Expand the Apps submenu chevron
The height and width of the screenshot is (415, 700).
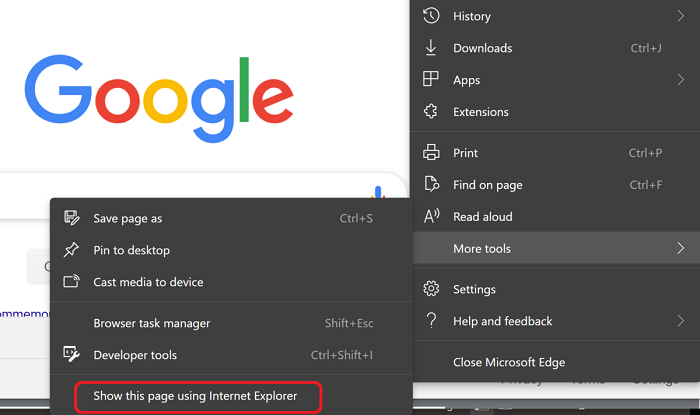(x=680, y=80)
